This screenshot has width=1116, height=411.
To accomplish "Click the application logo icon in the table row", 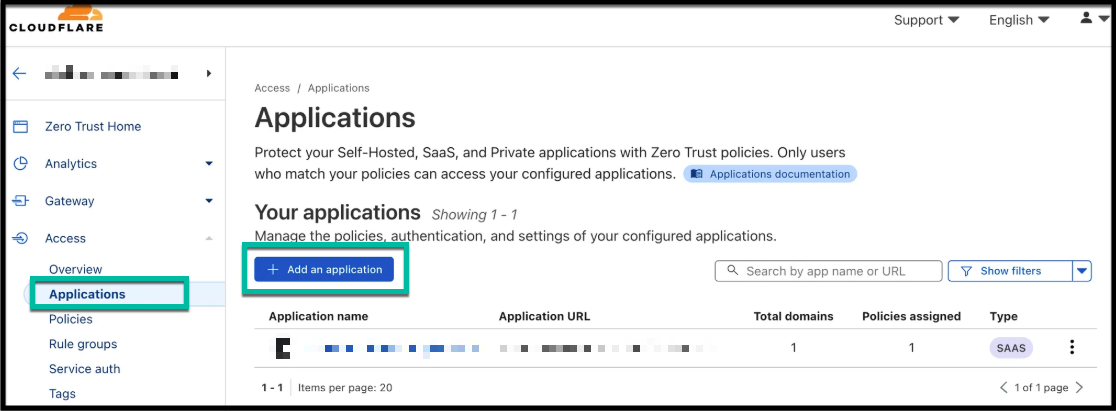I will tap(282, 348).
